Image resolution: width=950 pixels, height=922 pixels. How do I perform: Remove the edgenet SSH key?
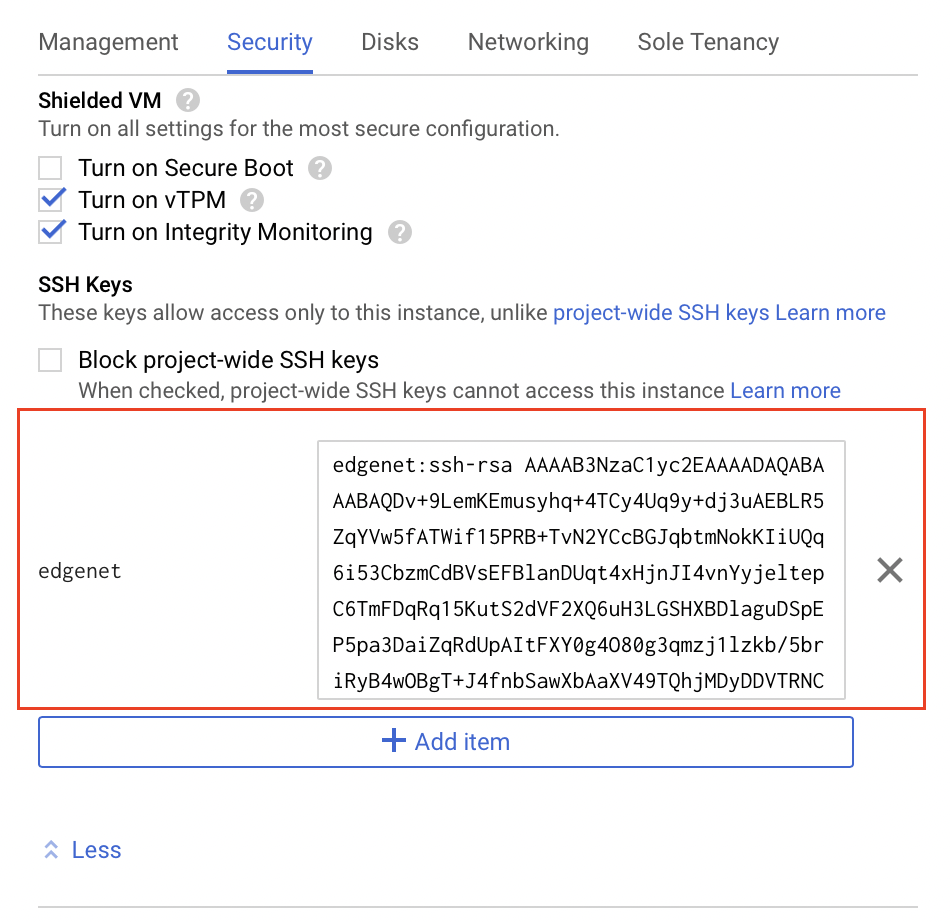[x=890, y=569]
